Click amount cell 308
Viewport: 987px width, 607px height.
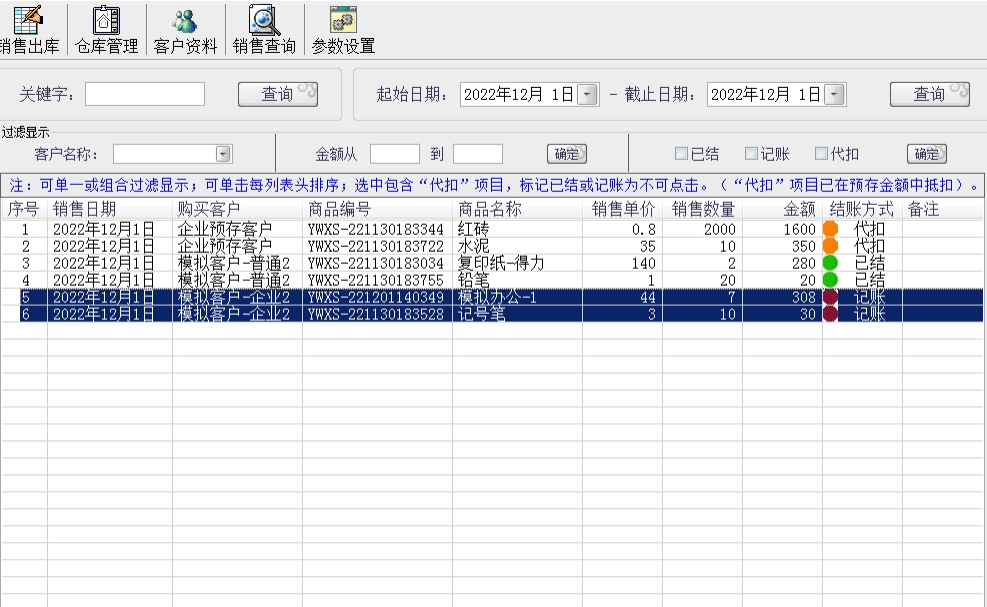[804, 297]
